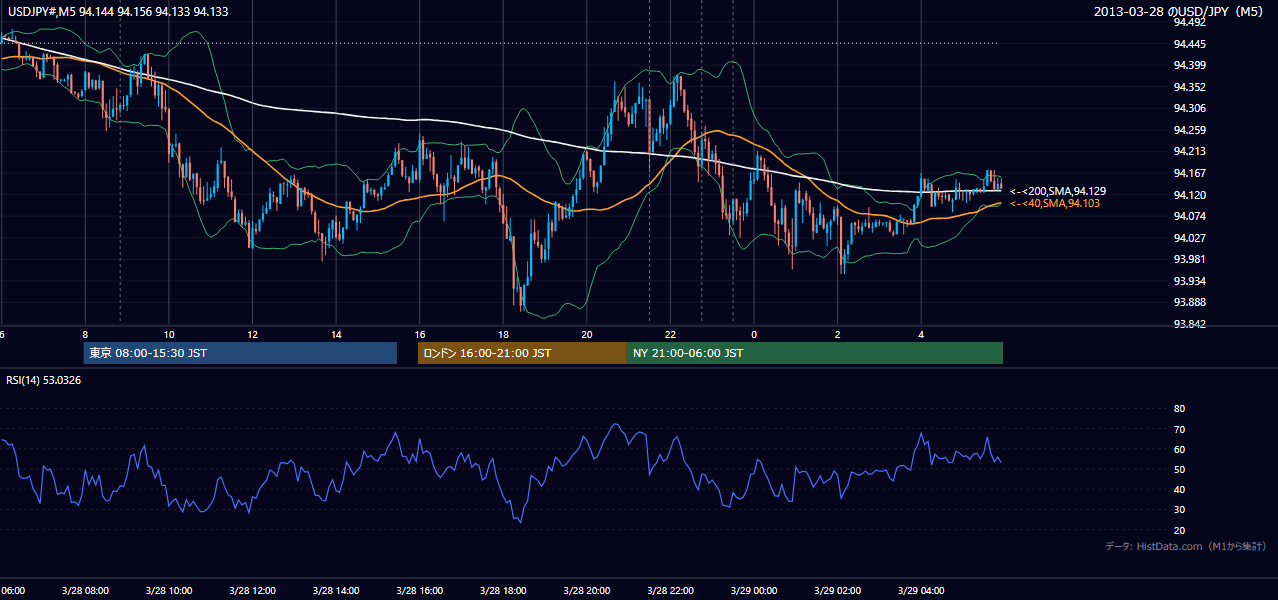Click price axis value 94.352
The image size is (1278, 600).
1189,87
